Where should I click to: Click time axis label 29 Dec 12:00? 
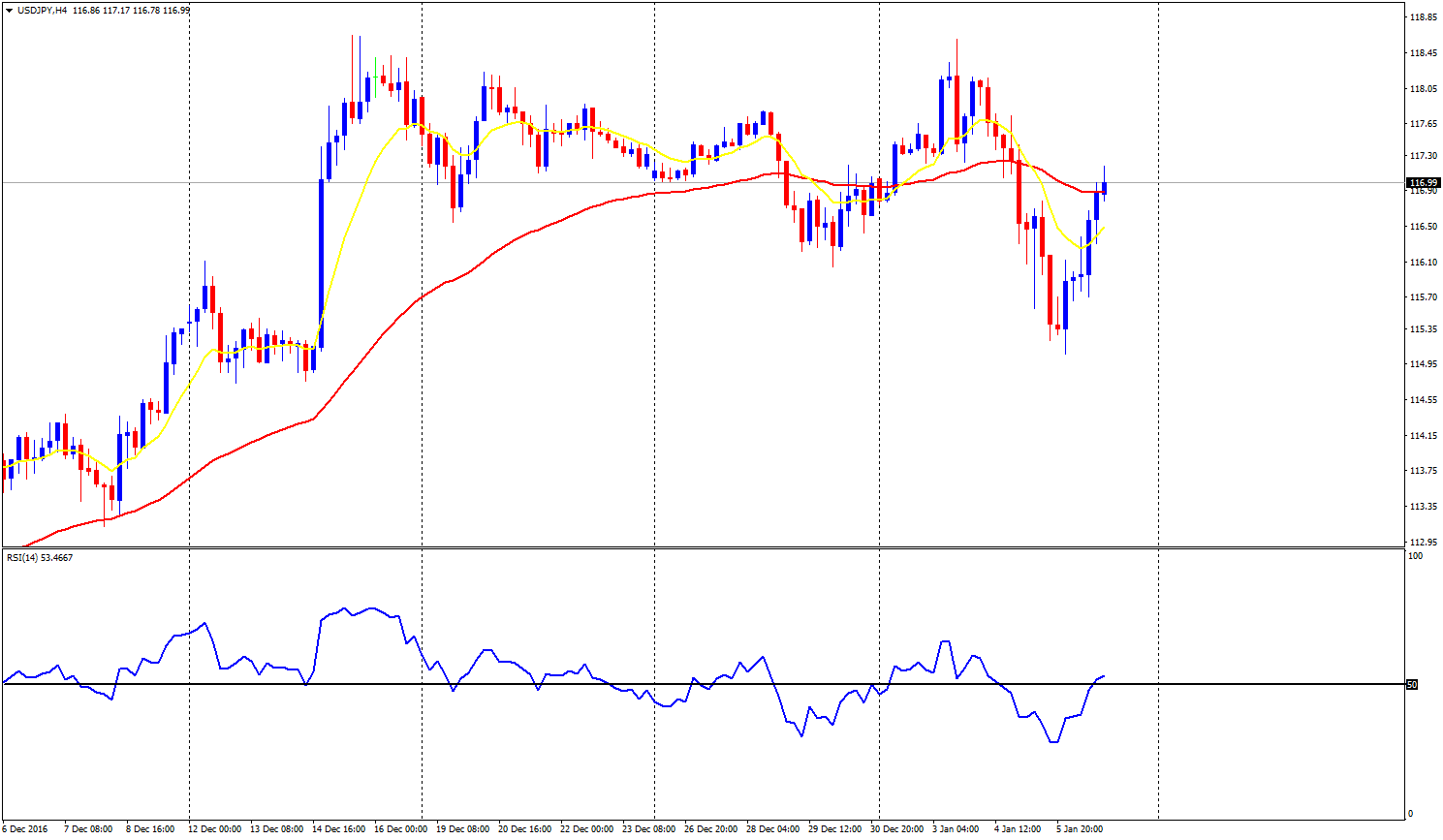pyautogui.click(x=834, y=829)
